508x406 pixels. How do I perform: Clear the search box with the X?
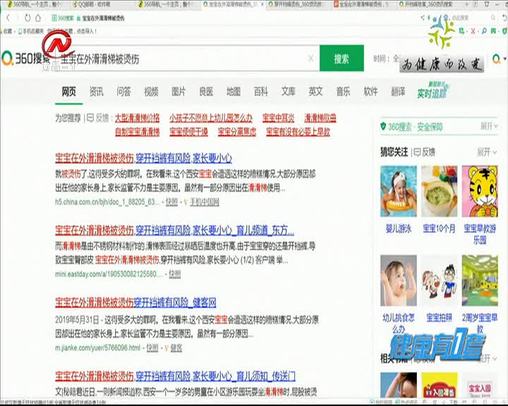pos(311,59)
